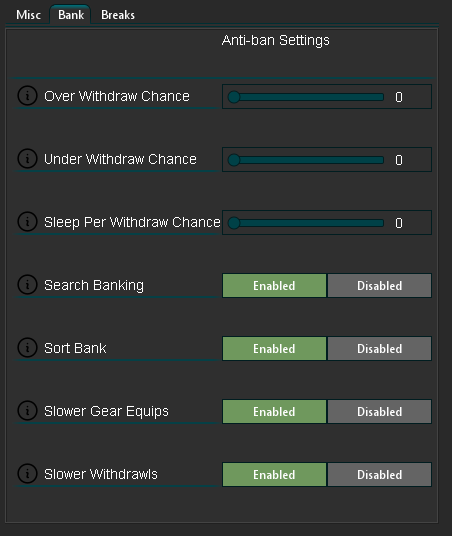
Task: Select the Bank tab
Action: 70,15
